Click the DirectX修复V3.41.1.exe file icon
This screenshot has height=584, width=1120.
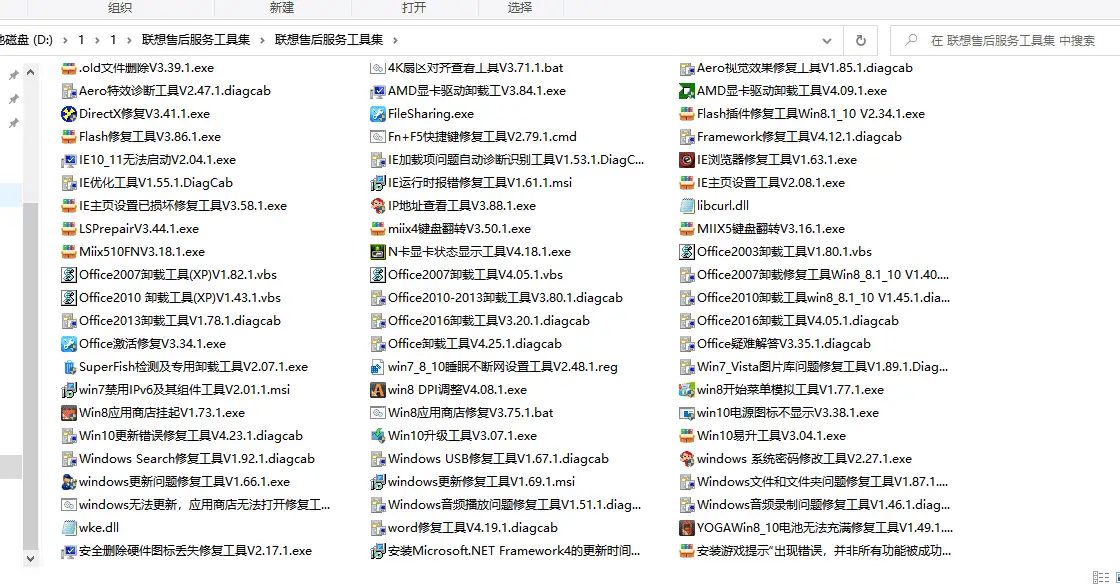pos(69,114)
